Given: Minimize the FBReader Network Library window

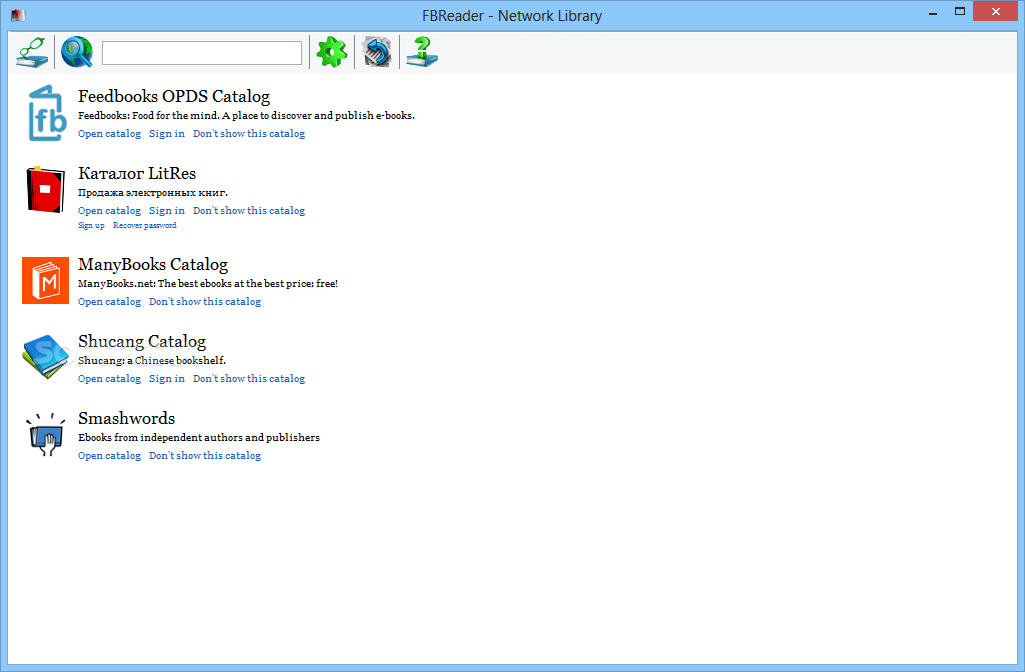Looking at the screenshot, I should (933, 12).
